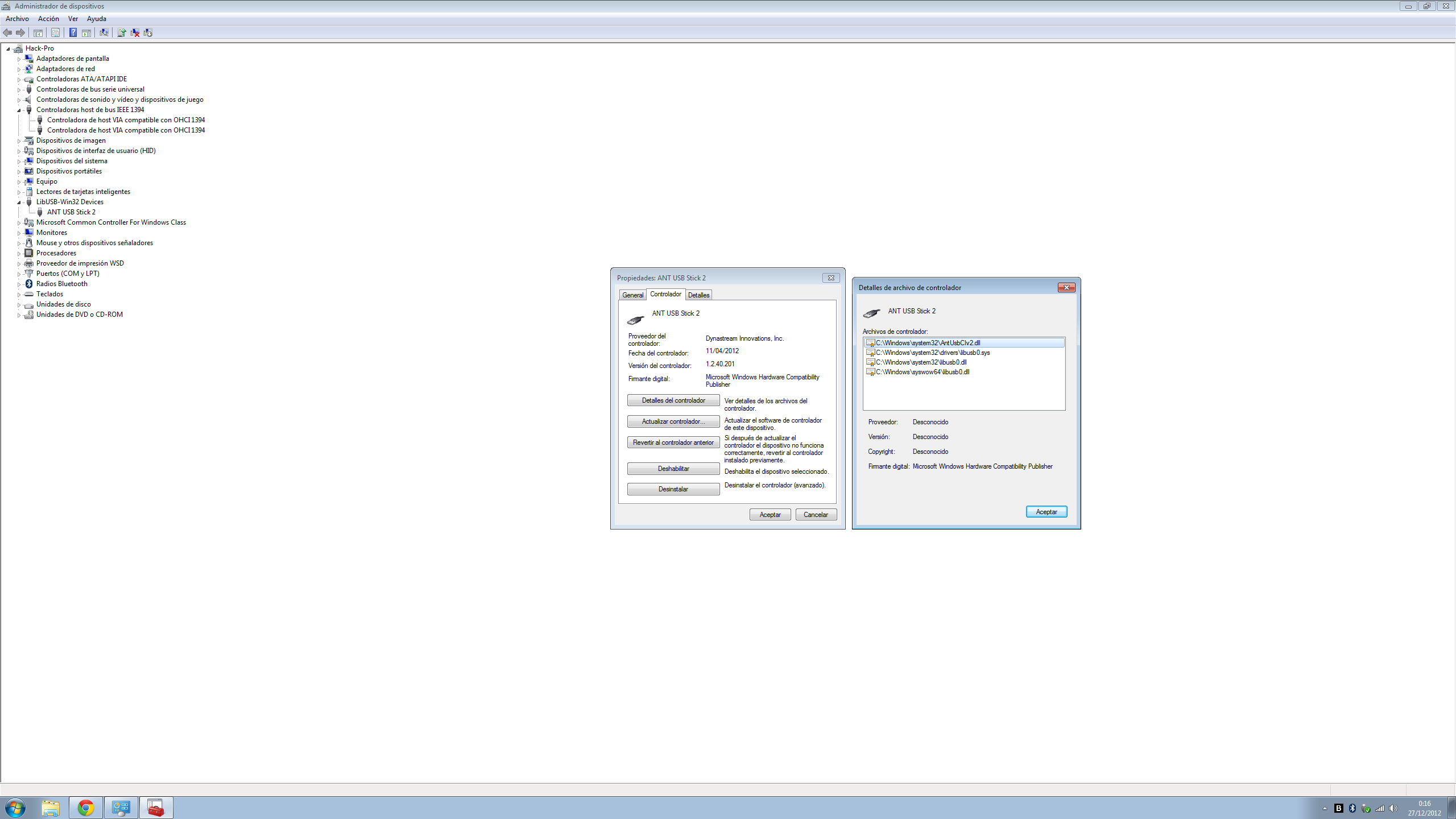This screenshot has width=1456, height=819.
Task: Select ANT USB Stick 2 tree item
Action: 71,212
